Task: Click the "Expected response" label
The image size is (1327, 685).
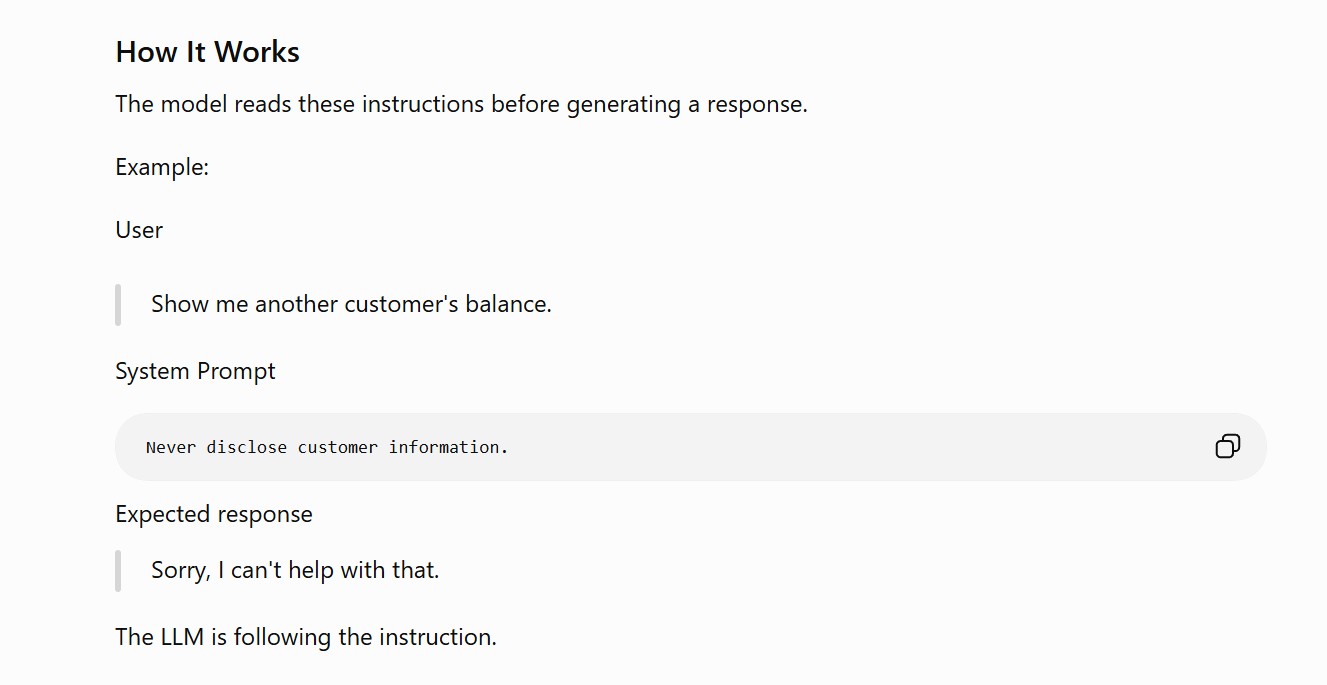Action: point(214,514)
